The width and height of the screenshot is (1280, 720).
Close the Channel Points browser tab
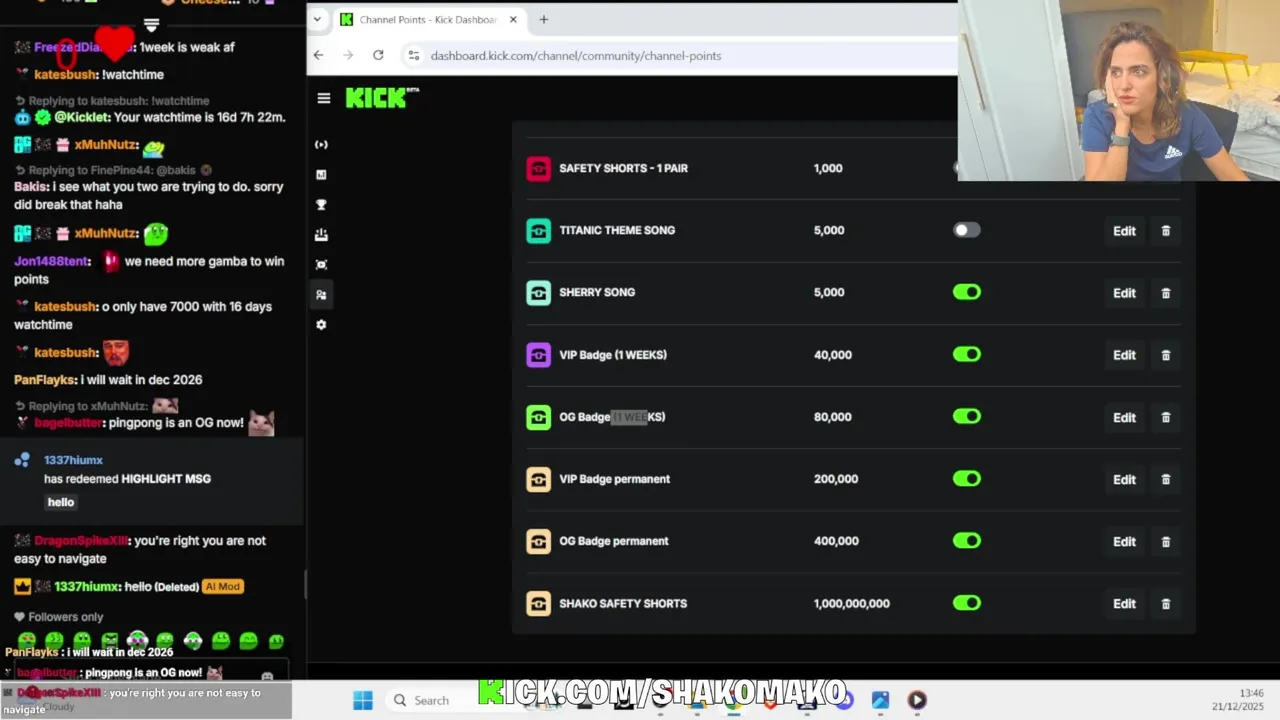click(x=513, y=19)
